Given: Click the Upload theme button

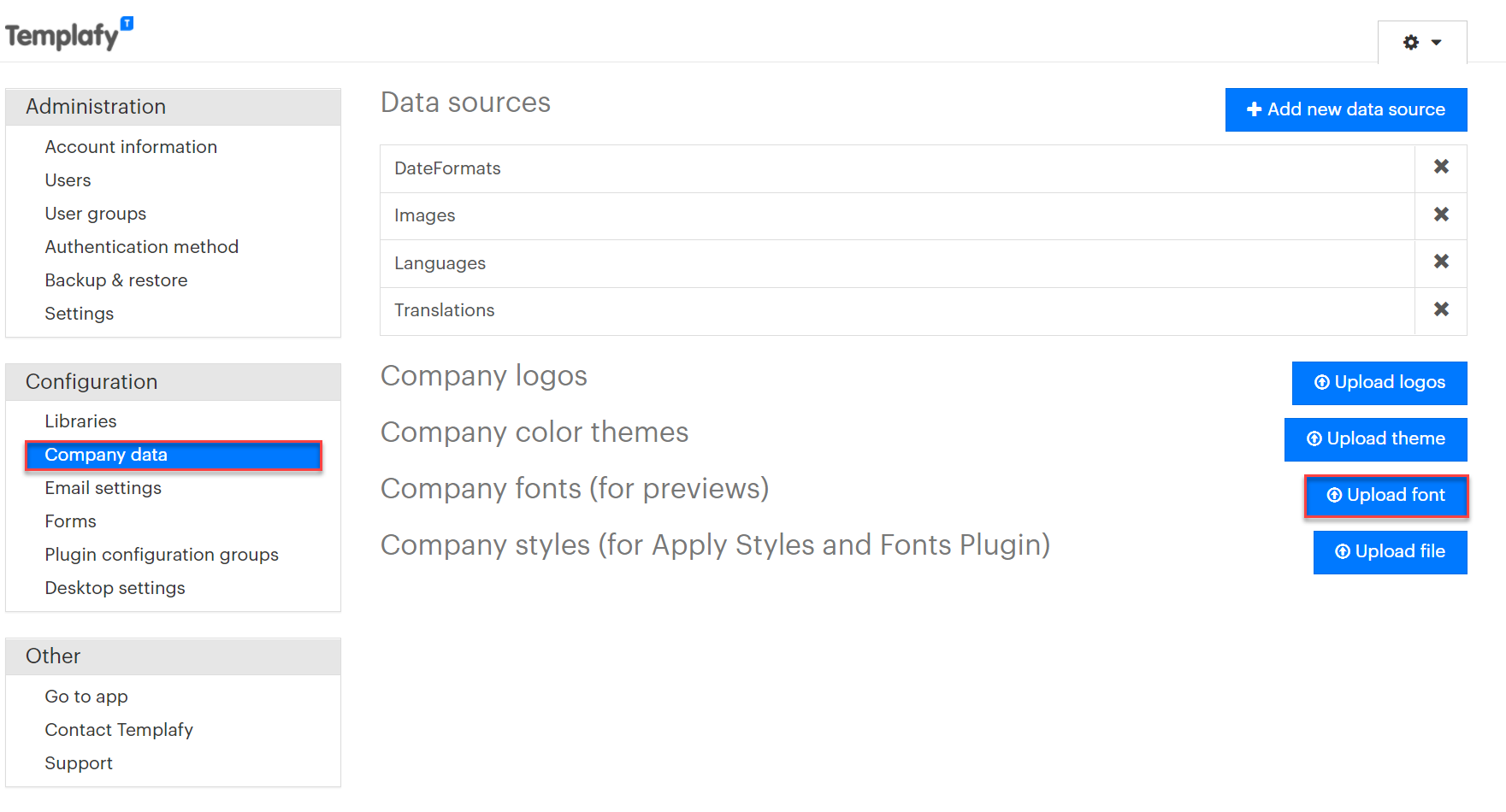Looking at the screenshot, I should coord(1376,439).
